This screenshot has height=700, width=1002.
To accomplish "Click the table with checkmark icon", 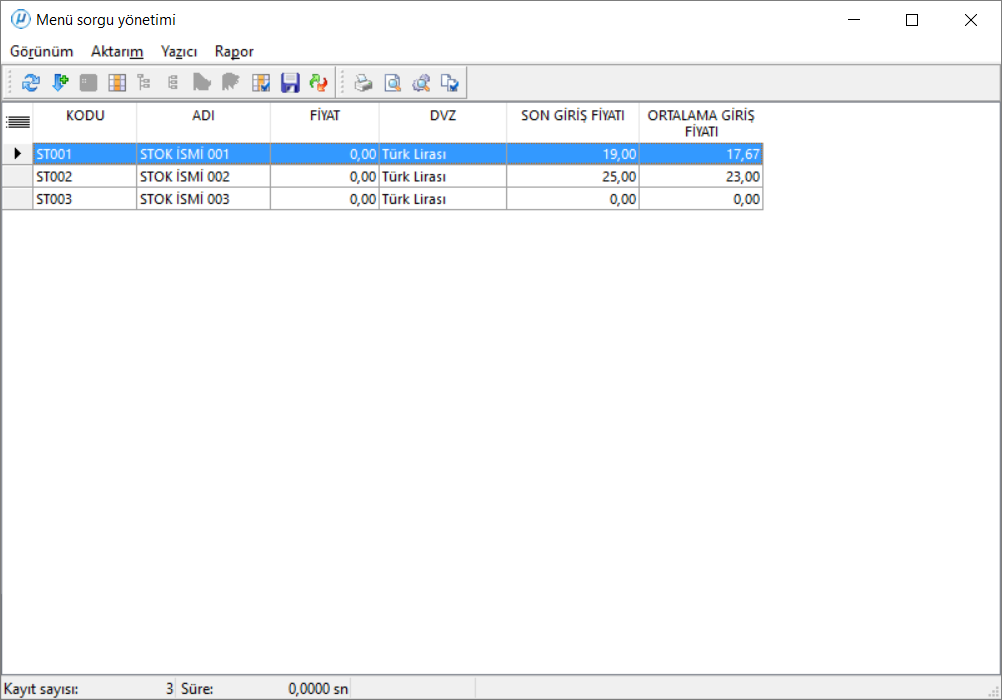I will click(261, 83).
